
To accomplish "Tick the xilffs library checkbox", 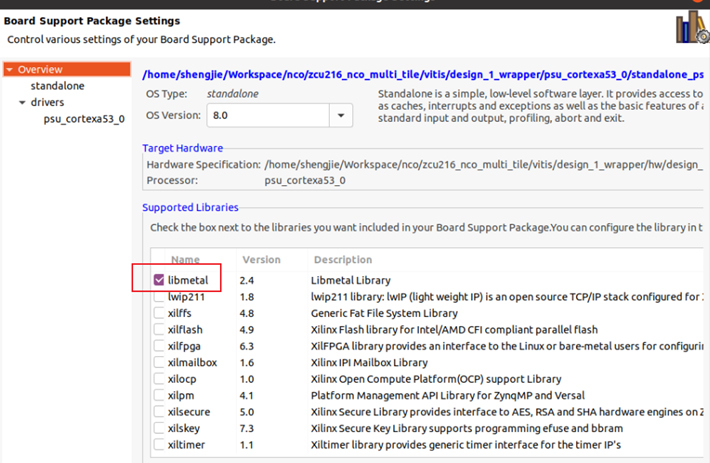I will [159, 313].
